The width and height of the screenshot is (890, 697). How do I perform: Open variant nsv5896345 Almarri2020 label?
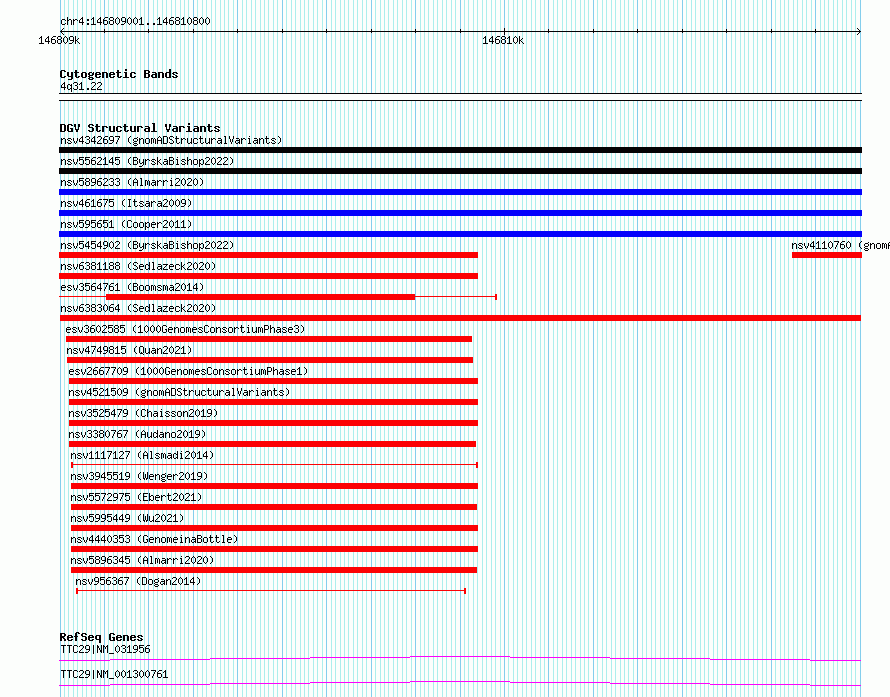click(142, 560)
